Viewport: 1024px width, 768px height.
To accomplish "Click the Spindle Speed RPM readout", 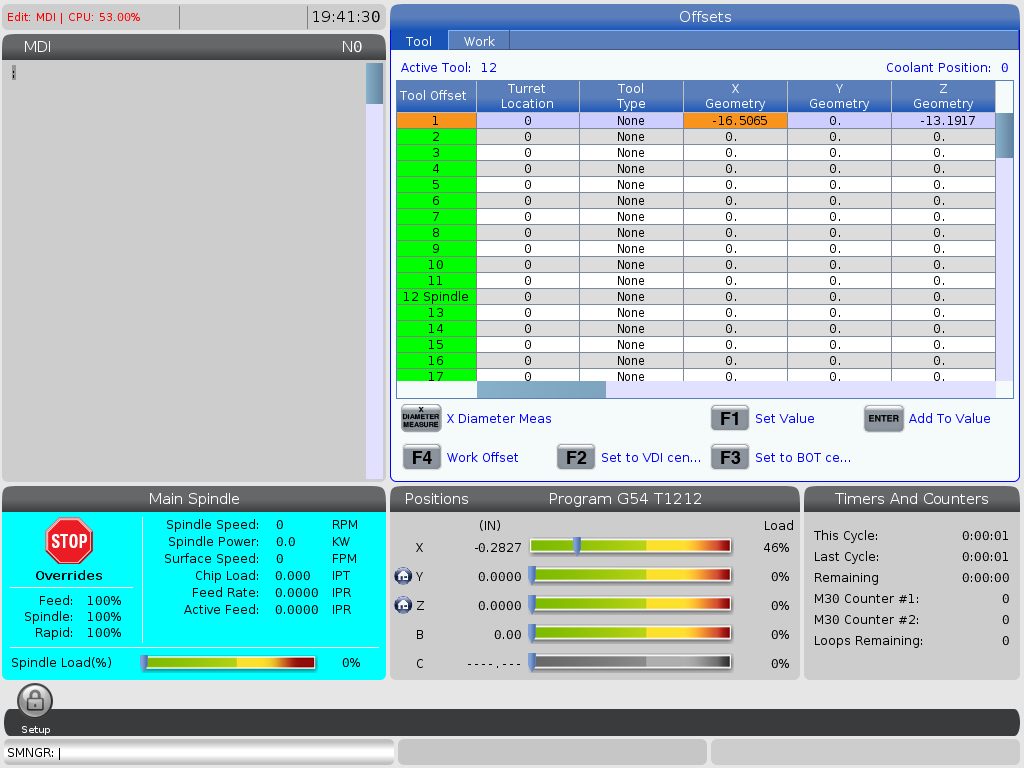I will (x=261, y=524).
